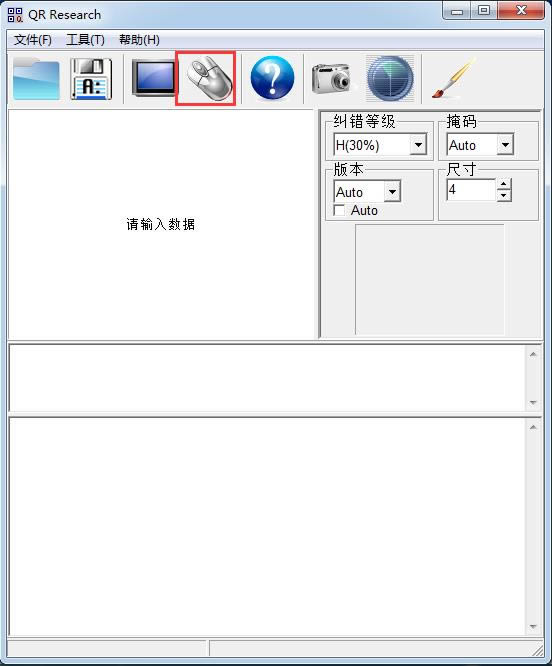This screenshot has height=666, width=552.
Task: Click the open folder icon in toolbar
Action: (36, 79)
